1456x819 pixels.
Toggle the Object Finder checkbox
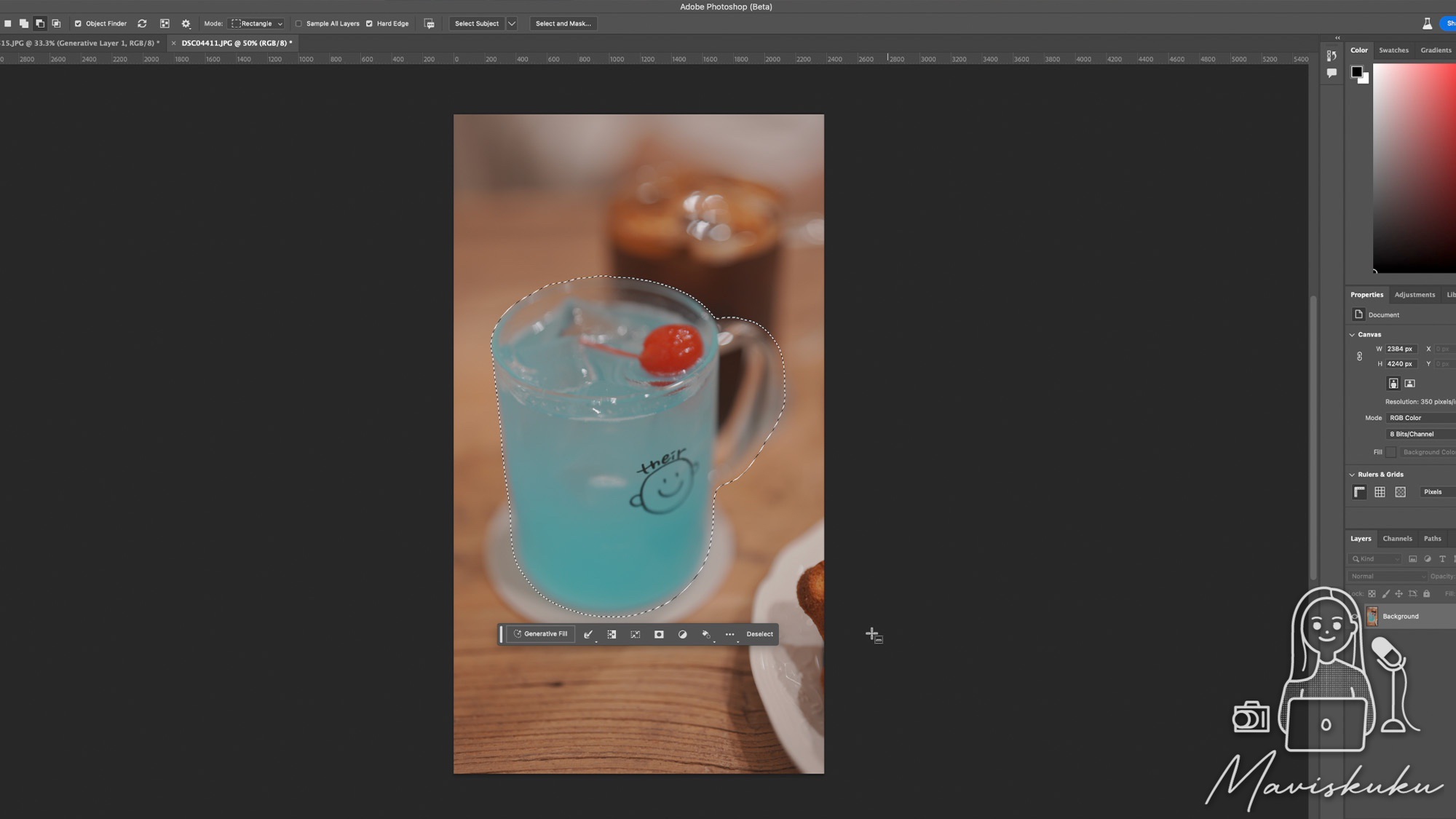pyautogui.click(x=78, y=23)
